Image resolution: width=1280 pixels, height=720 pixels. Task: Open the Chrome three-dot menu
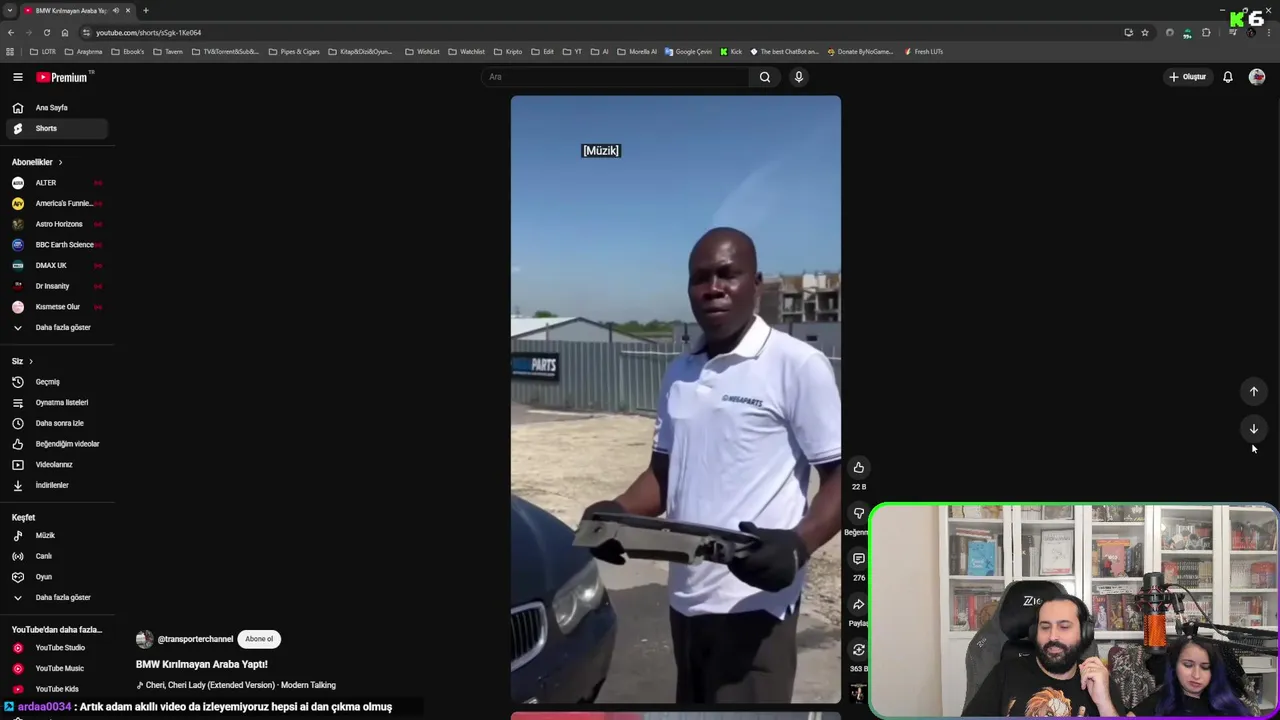tap(1268, 32)
